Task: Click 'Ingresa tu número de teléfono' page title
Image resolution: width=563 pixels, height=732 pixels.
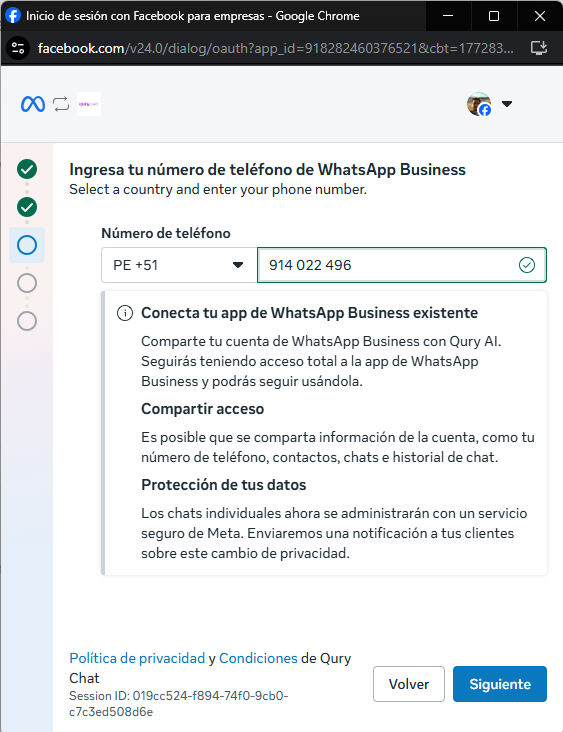Action: (x=267, y=169)
